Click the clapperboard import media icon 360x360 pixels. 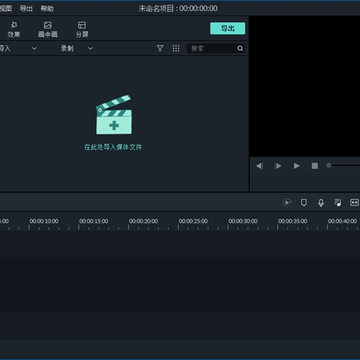[x=114, y=115]
